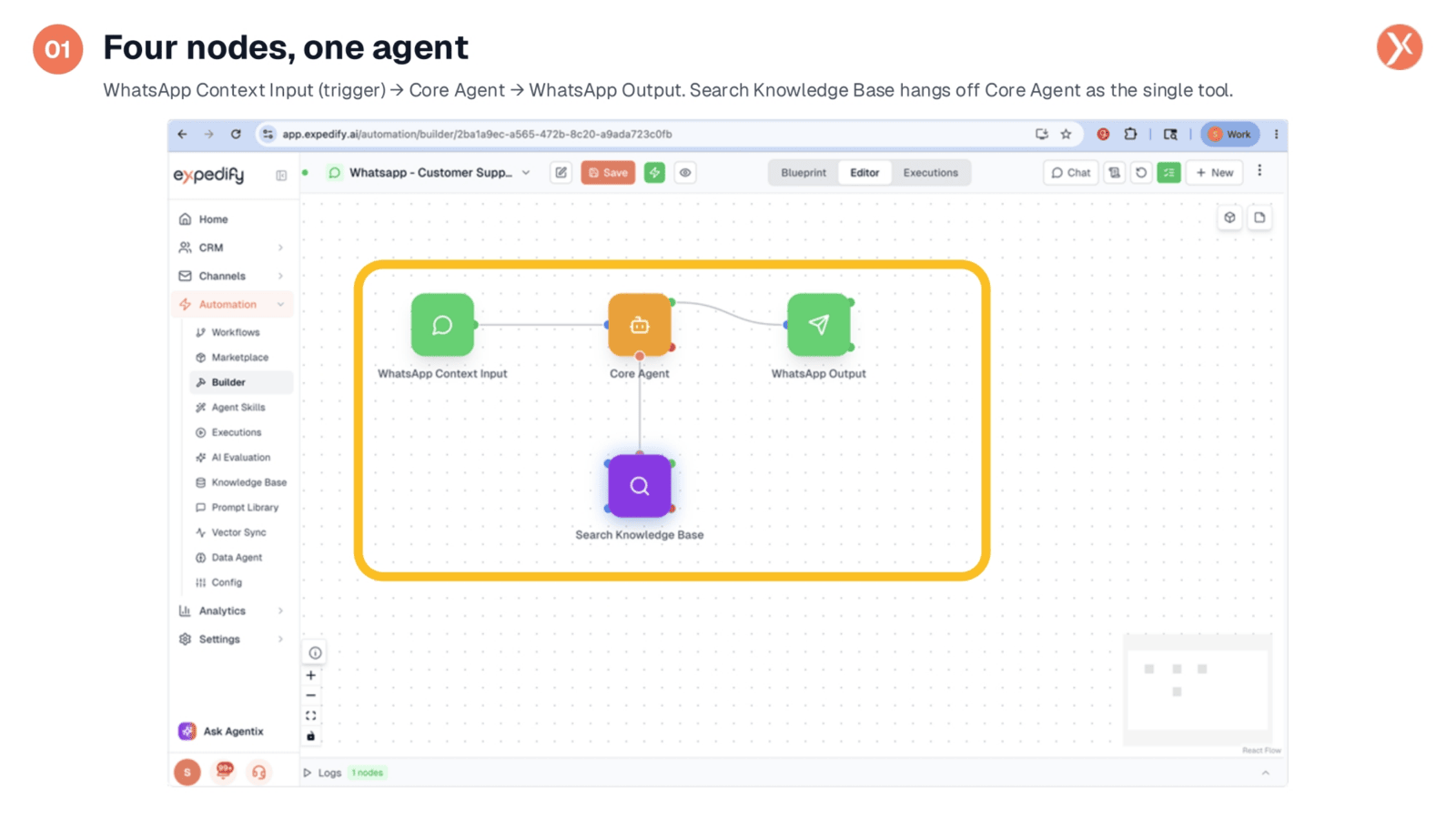
Task: Reload the page with the browser refresh icon
Action: [x=236, y=134]
